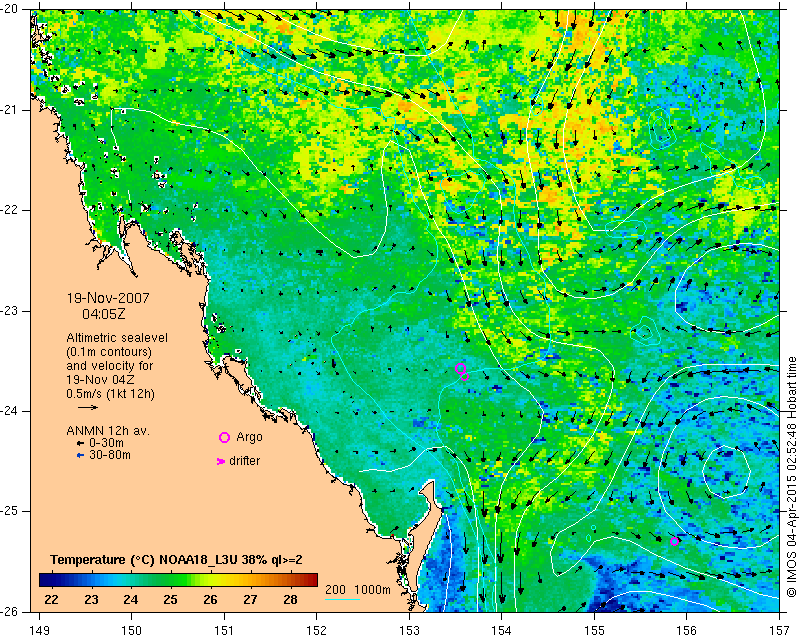Viewport: 800px width, 640px height.
Task: Click the colorbar tick label 27
Action: click(250, 599)
